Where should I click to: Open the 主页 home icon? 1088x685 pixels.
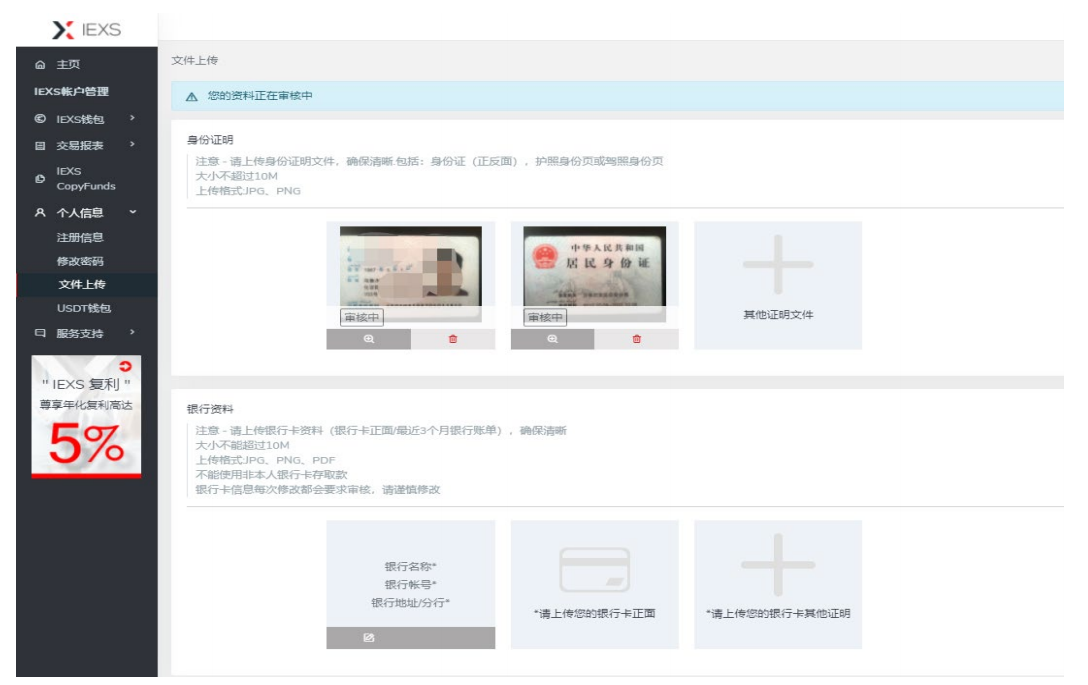40,65
